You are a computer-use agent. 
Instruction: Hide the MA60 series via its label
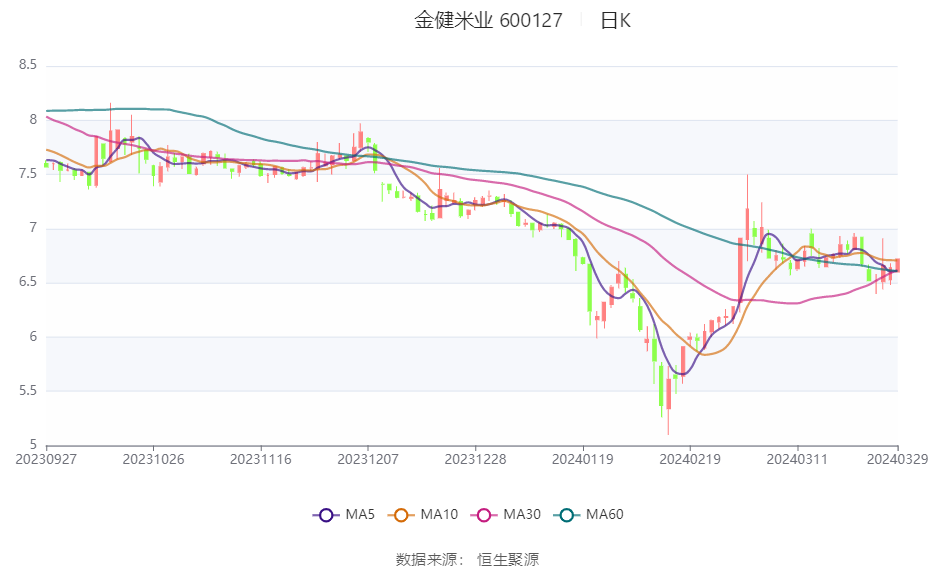(605, 514)
